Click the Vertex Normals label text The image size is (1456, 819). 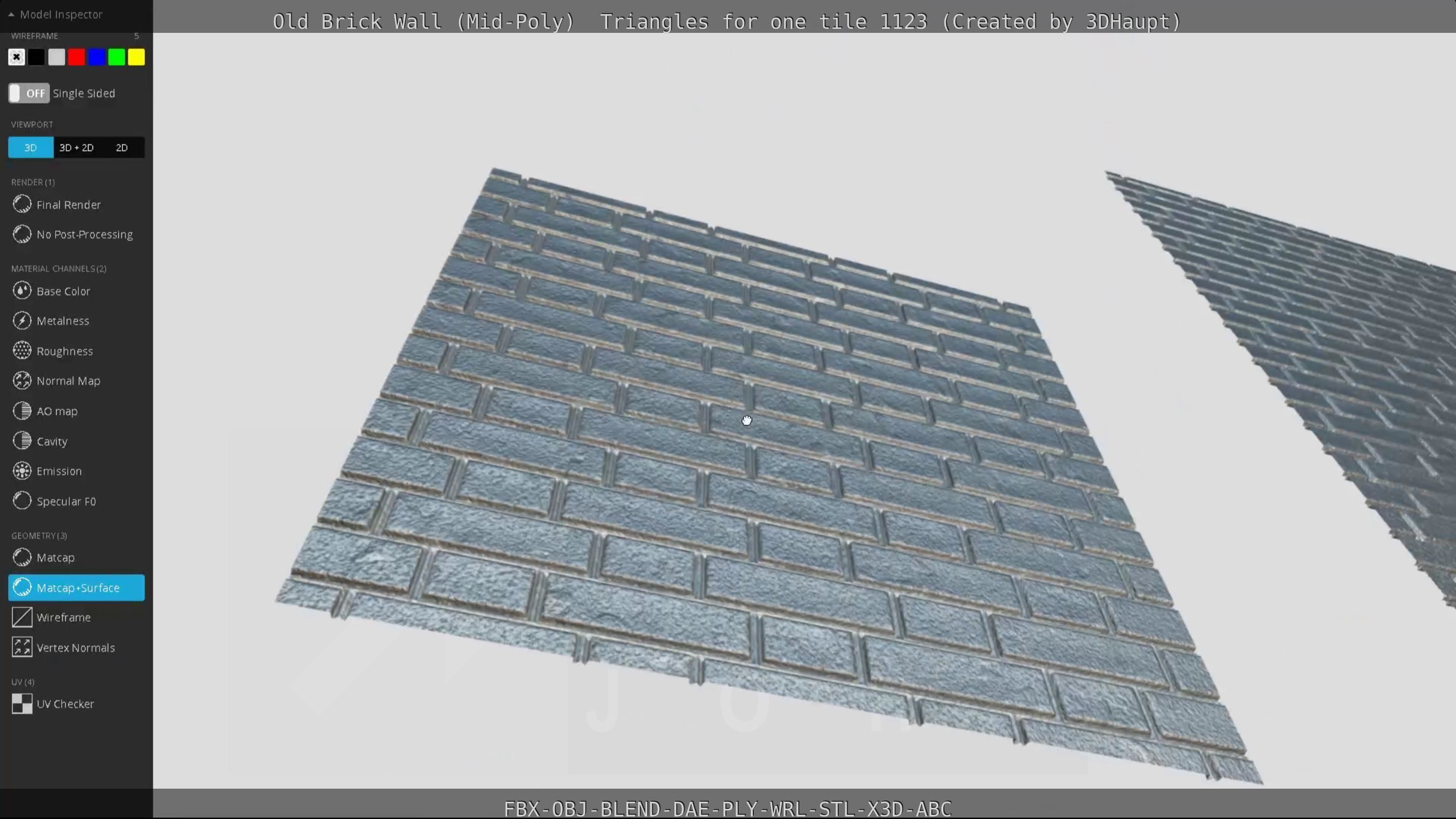coord(76,648)
